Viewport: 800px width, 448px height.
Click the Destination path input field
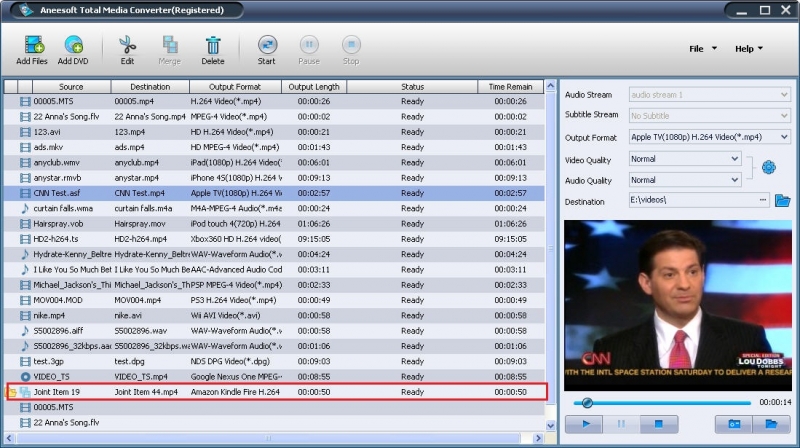tap(698, 201)
